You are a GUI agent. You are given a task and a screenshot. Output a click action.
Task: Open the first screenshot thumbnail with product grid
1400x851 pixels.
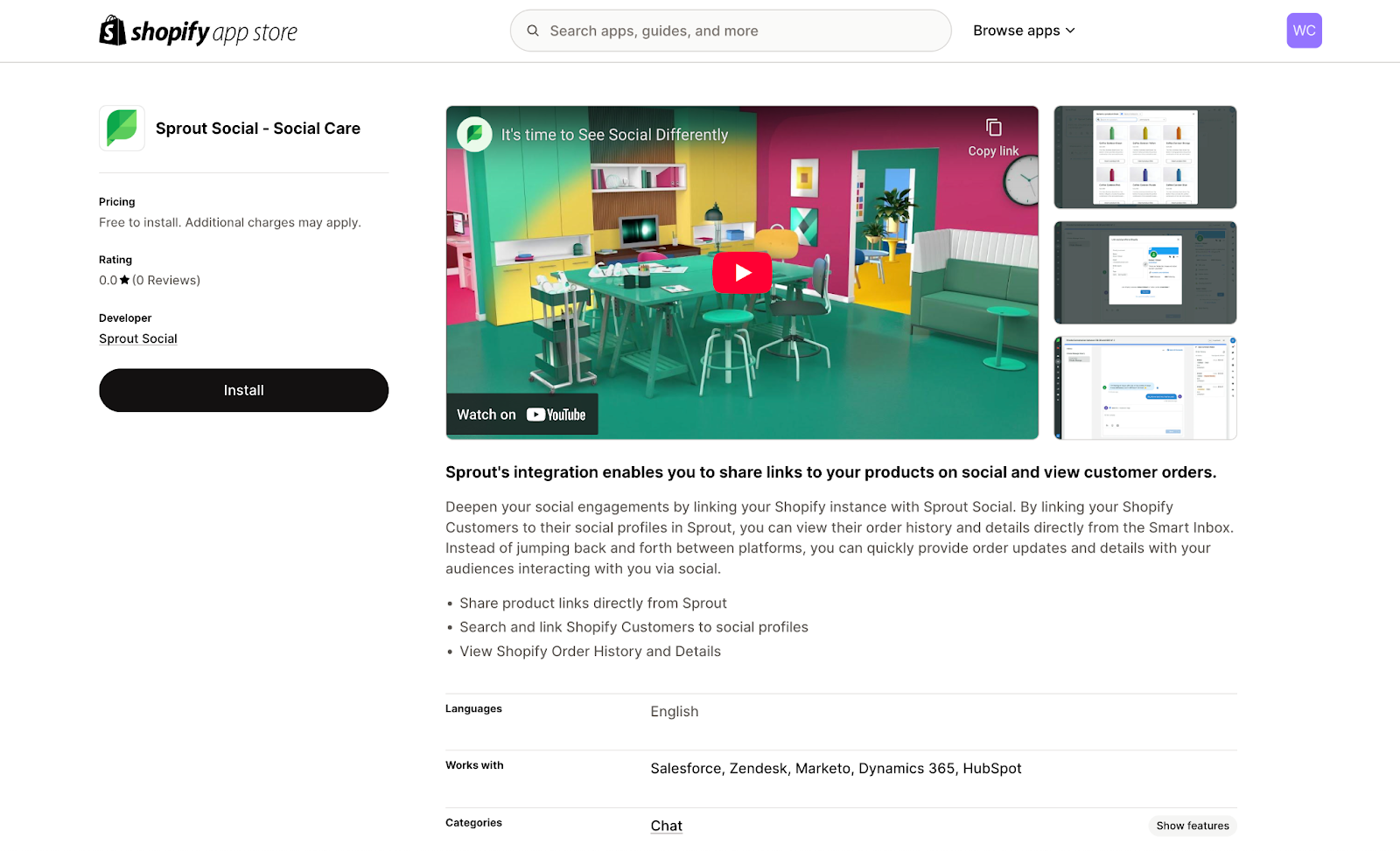[1145, 157]
